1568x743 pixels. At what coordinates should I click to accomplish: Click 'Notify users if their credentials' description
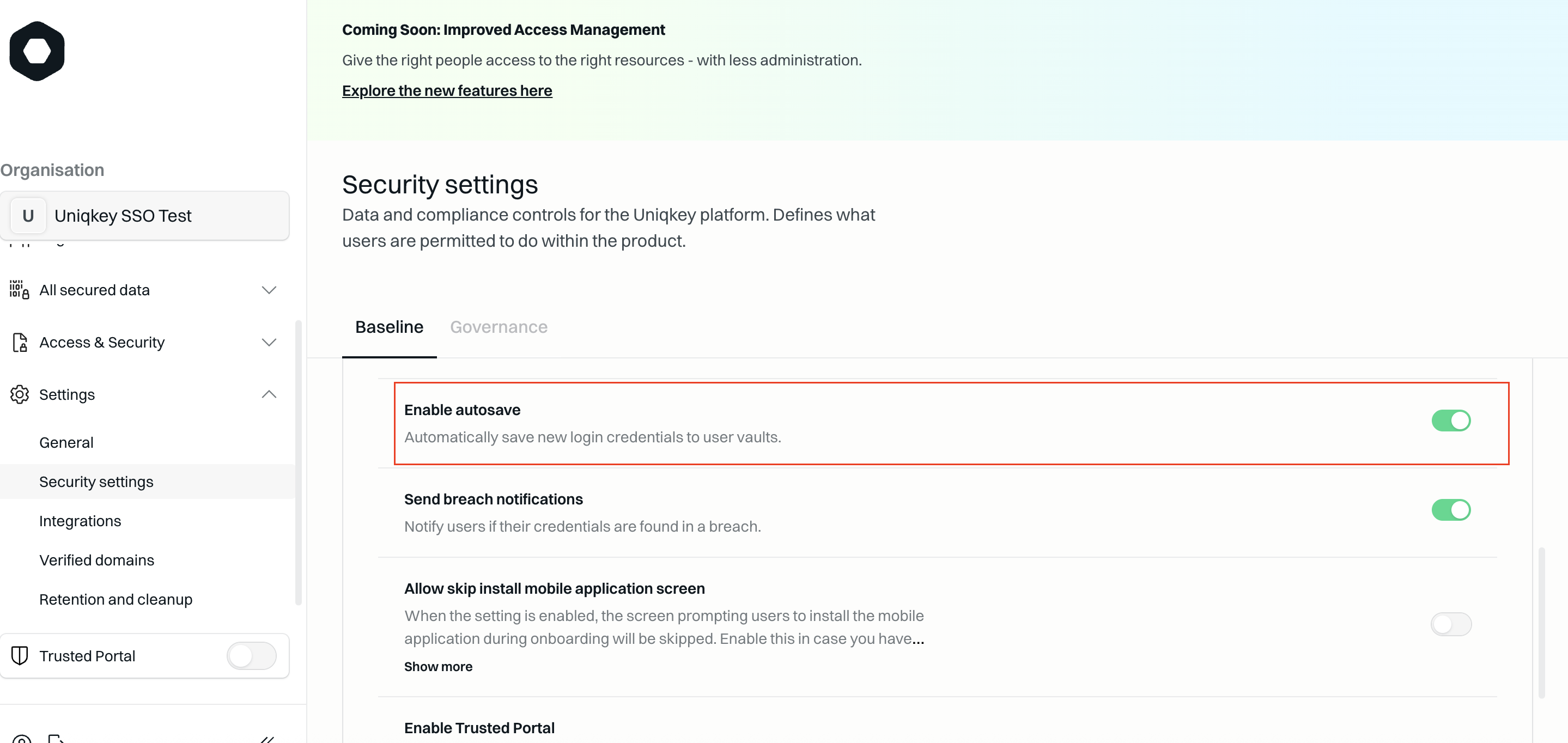(x=582, y=527)
